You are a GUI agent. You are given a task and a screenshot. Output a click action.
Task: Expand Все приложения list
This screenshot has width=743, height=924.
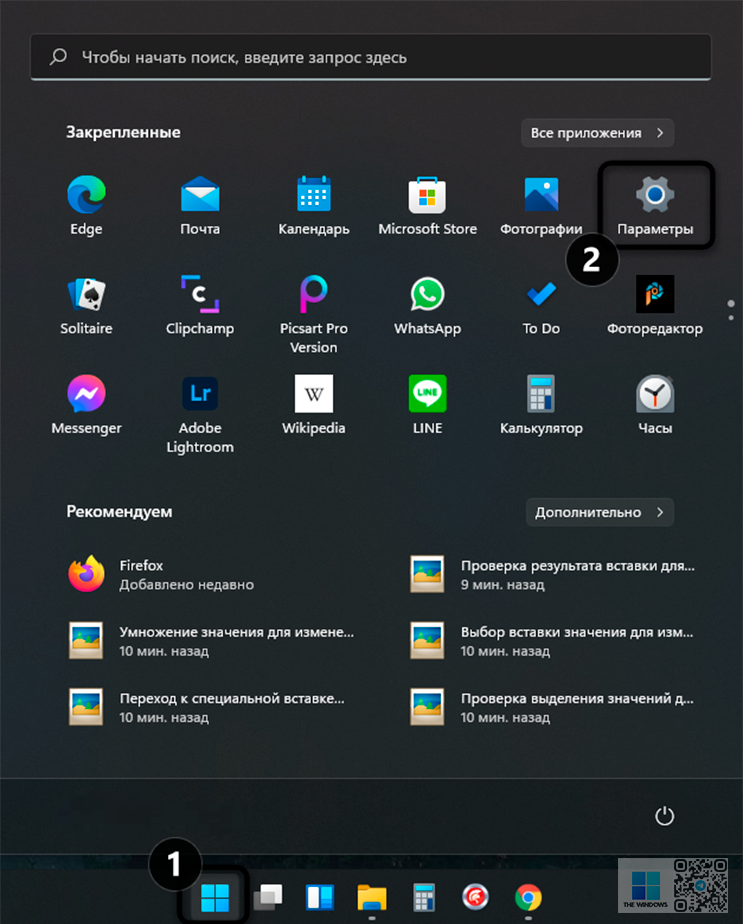click(597, 133)
